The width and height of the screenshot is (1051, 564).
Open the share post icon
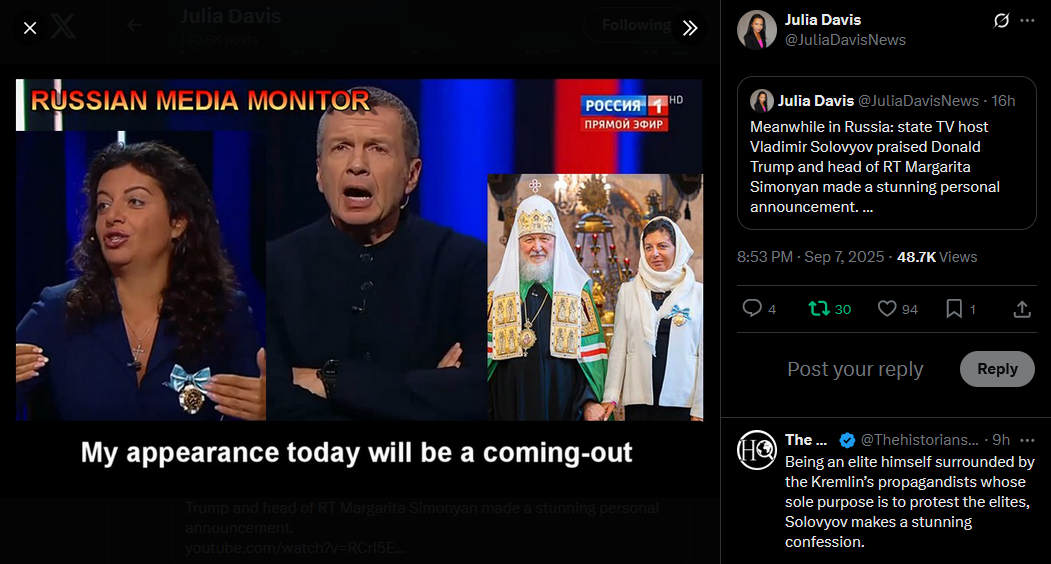(1022, 308)
